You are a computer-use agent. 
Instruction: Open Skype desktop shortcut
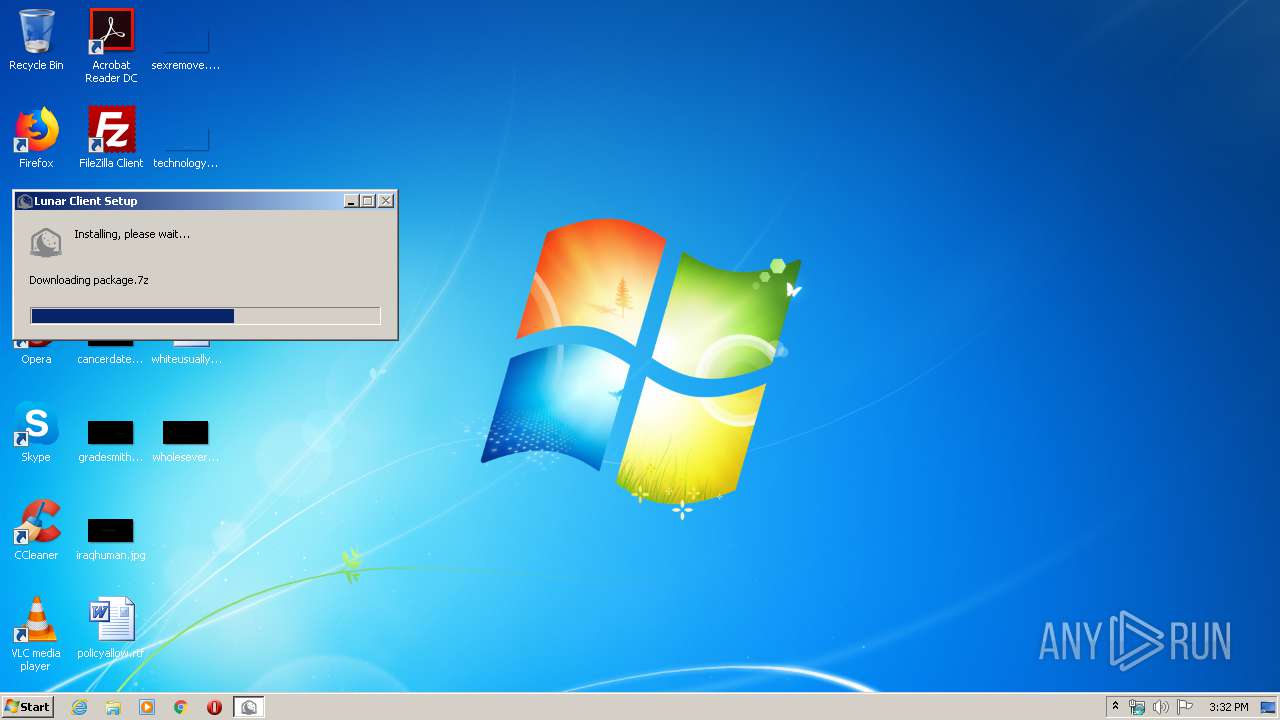pos(36,432)
